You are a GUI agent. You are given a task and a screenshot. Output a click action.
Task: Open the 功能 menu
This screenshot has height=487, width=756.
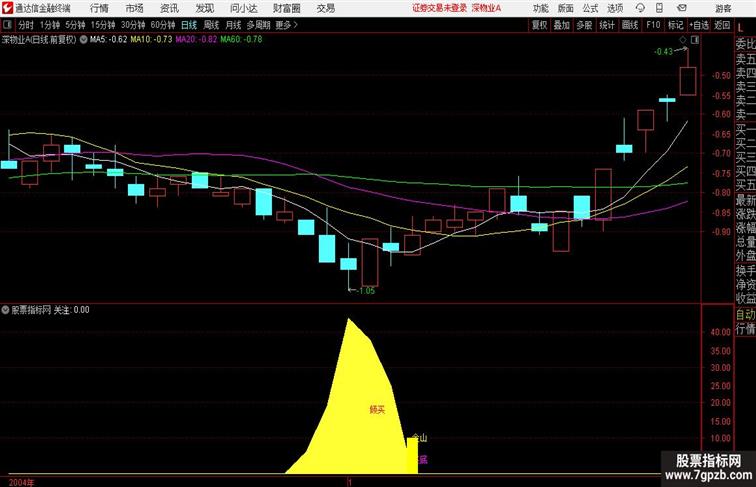tap(540, 8)
